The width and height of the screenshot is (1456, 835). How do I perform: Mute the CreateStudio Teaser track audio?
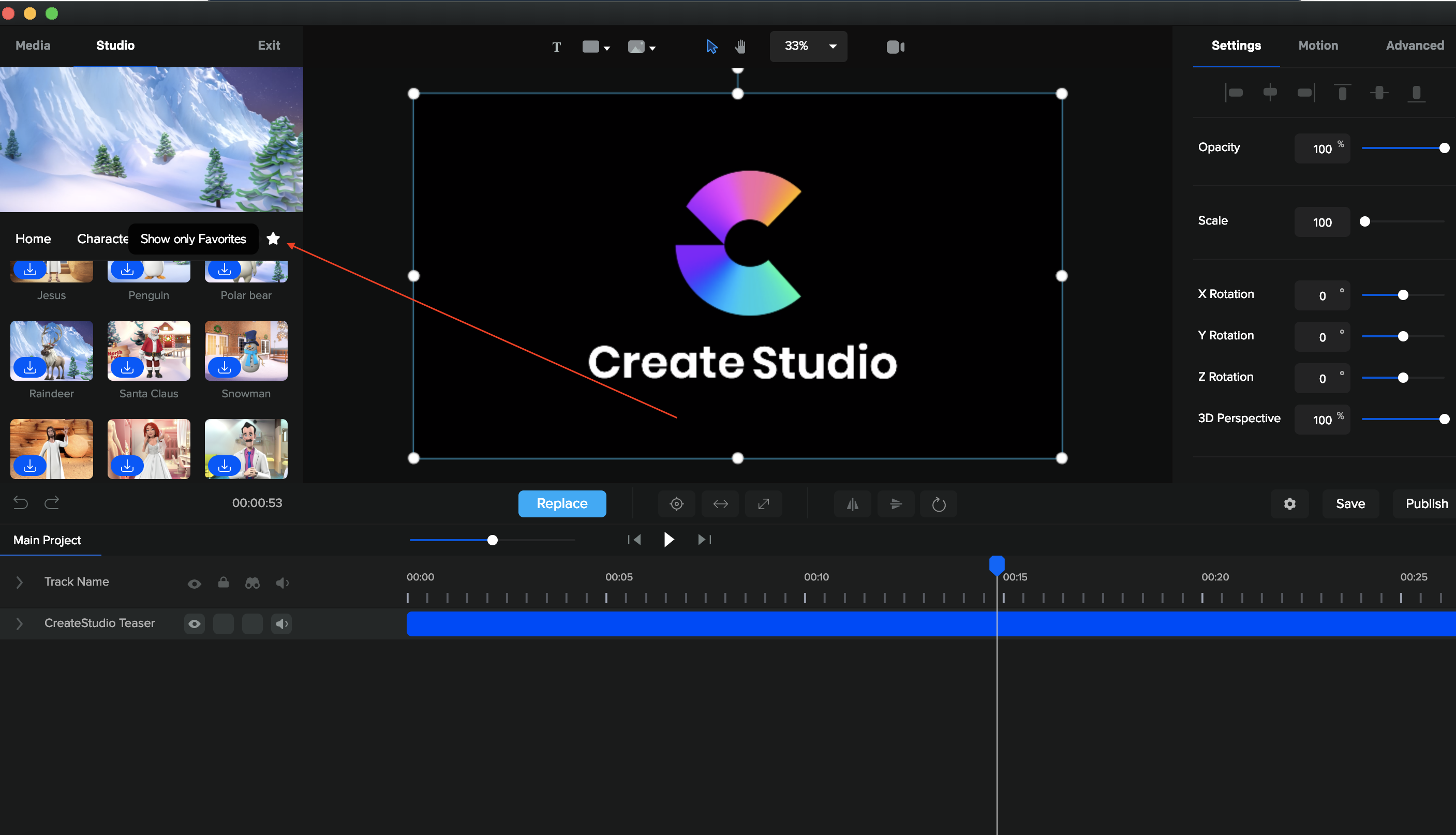(281, 623)
